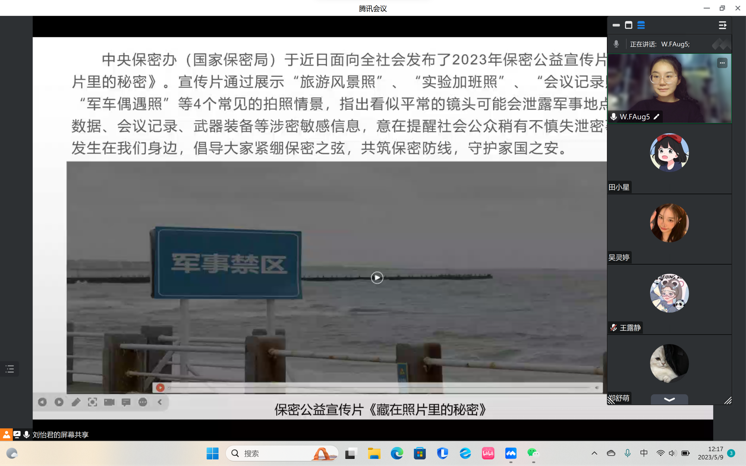
Task: Switch video panel to list layout view
Action: [641, 25]
